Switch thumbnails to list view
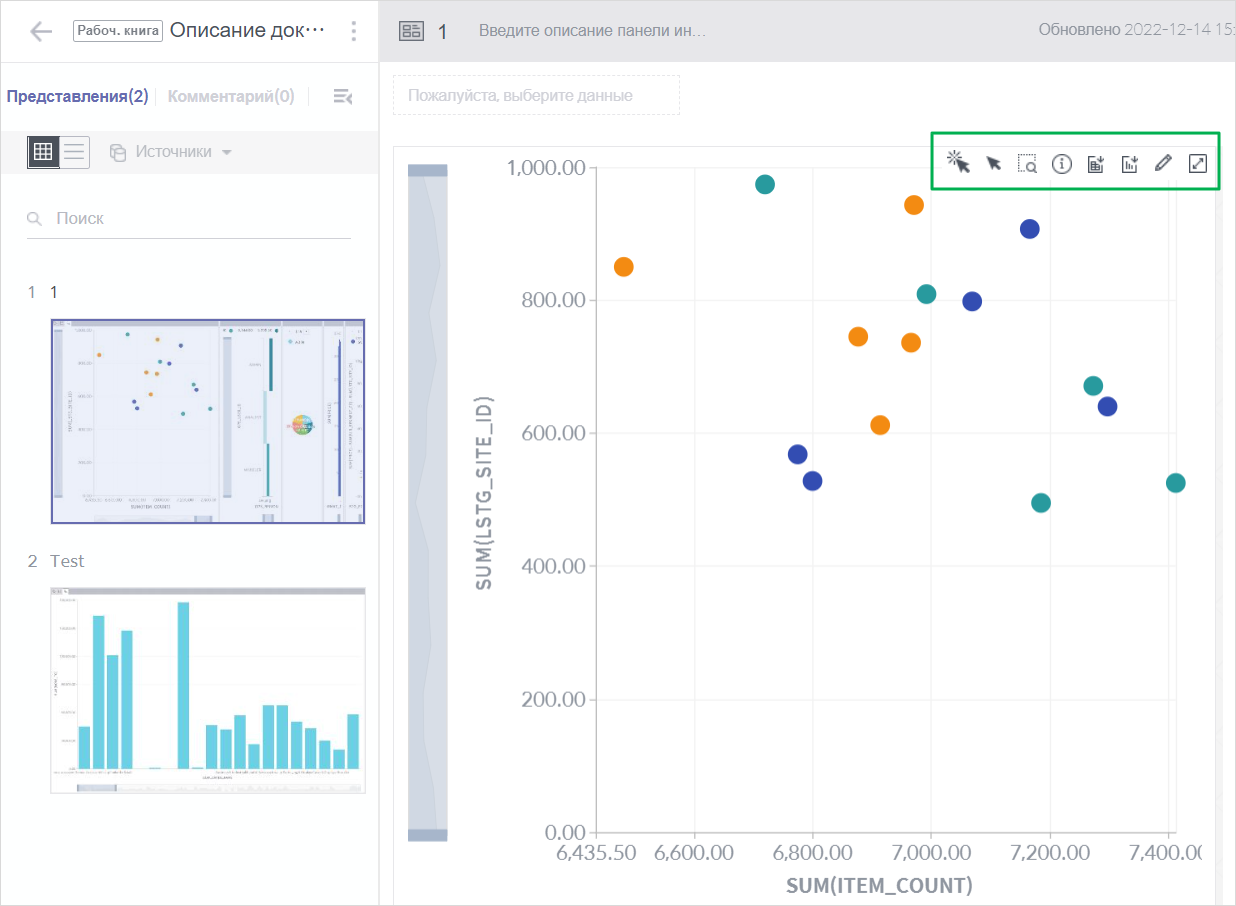Image resolution: width=1236 pixels, height=906 pixels. click(x=74, y=151)
